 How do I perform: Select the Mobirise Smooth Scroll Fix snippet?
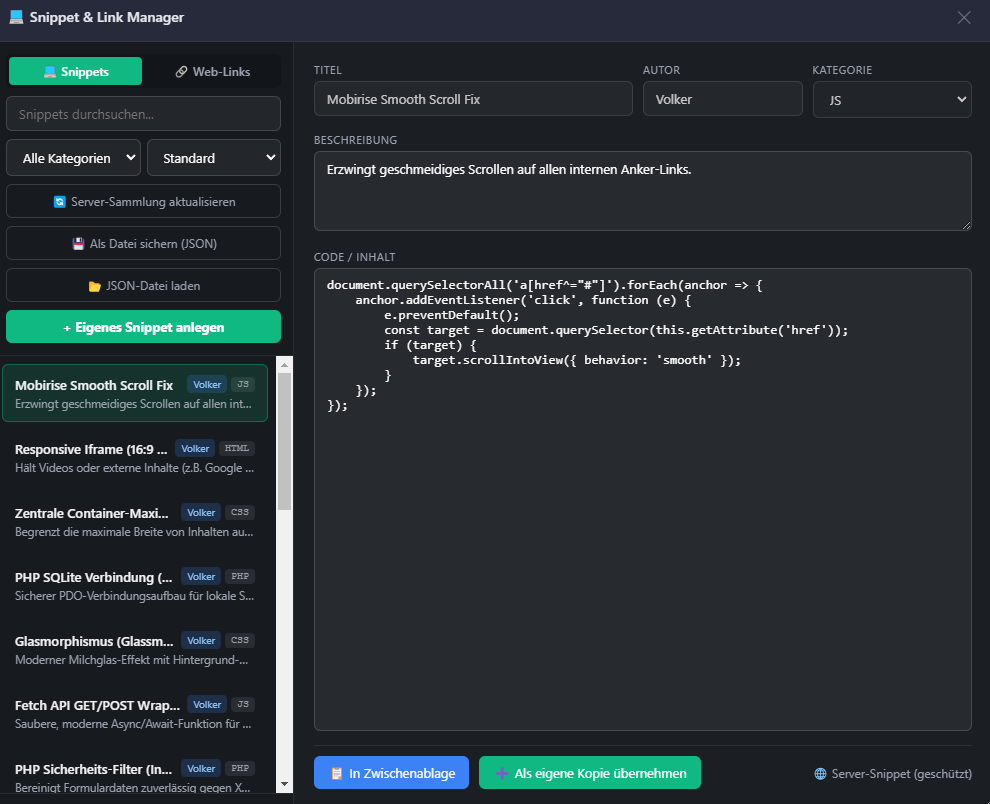(135, 393)
